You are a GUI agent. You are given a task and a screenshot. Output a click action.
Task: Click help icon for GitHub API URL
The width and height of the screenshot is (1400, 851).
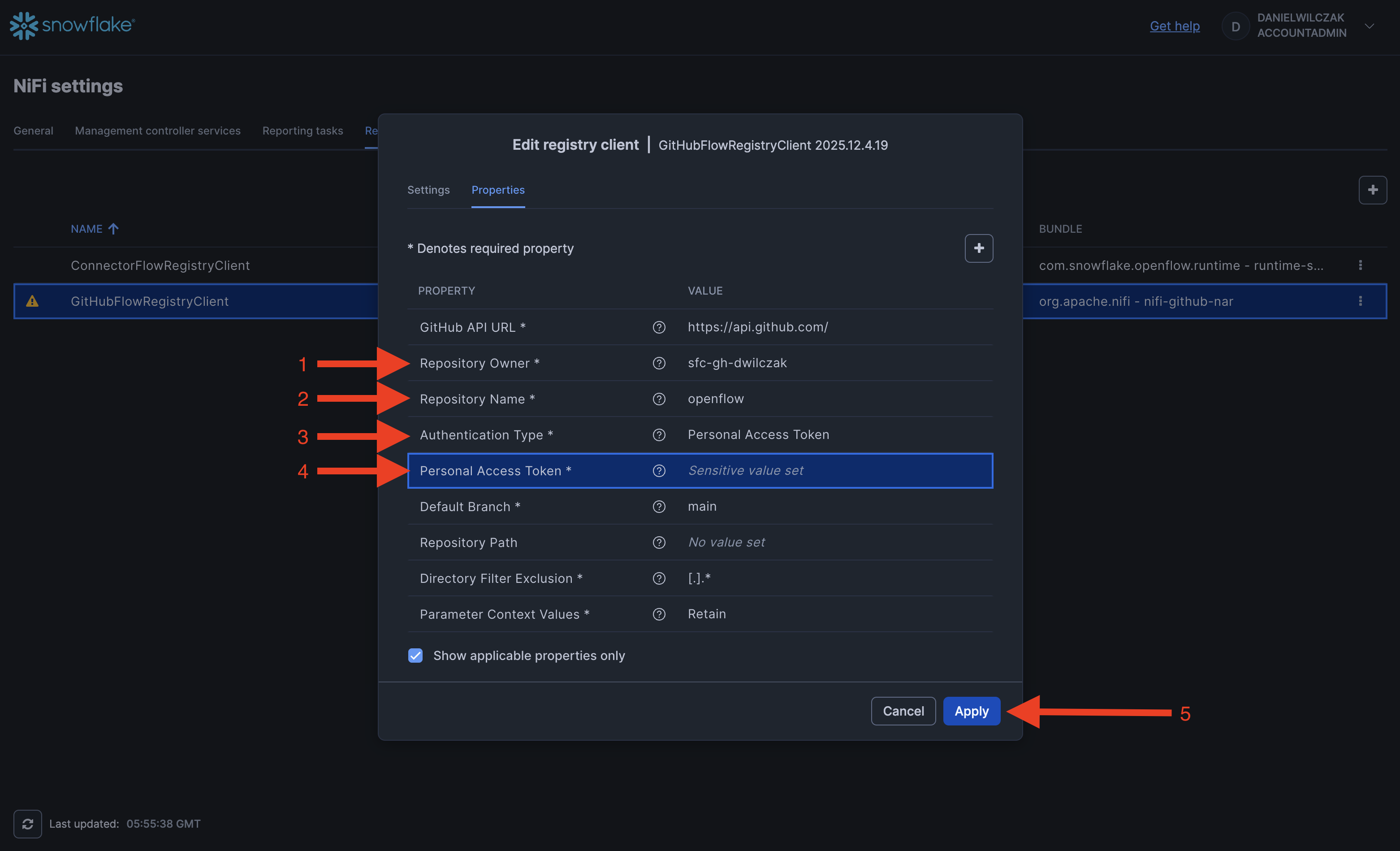(x=658, y=327)
